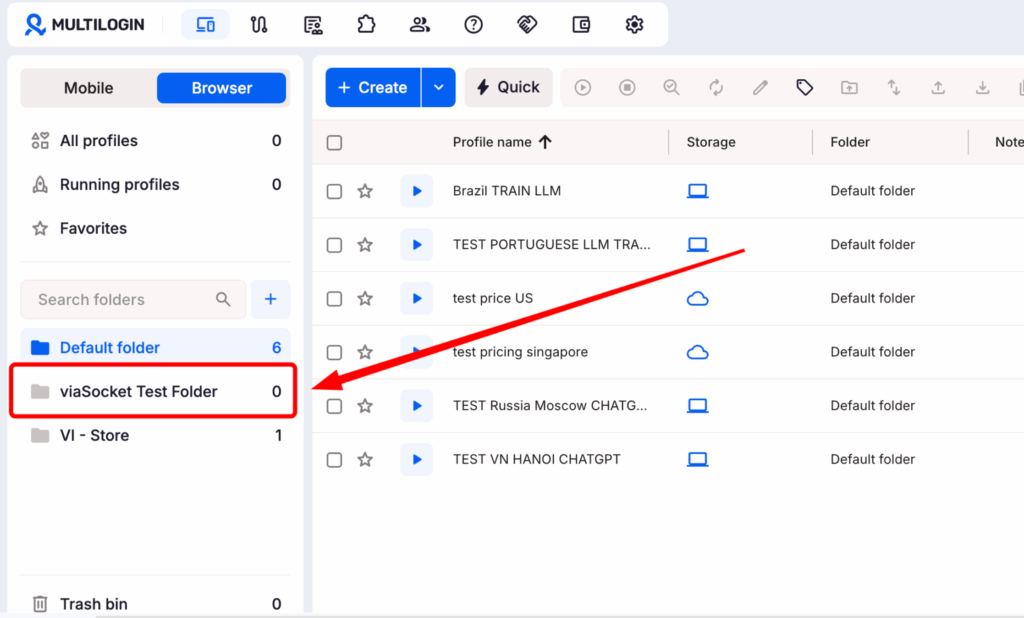Viewport: 1024px width, 618px height.
Task: Open the automation scripts icon in top bar
Action: pos(259,25)
